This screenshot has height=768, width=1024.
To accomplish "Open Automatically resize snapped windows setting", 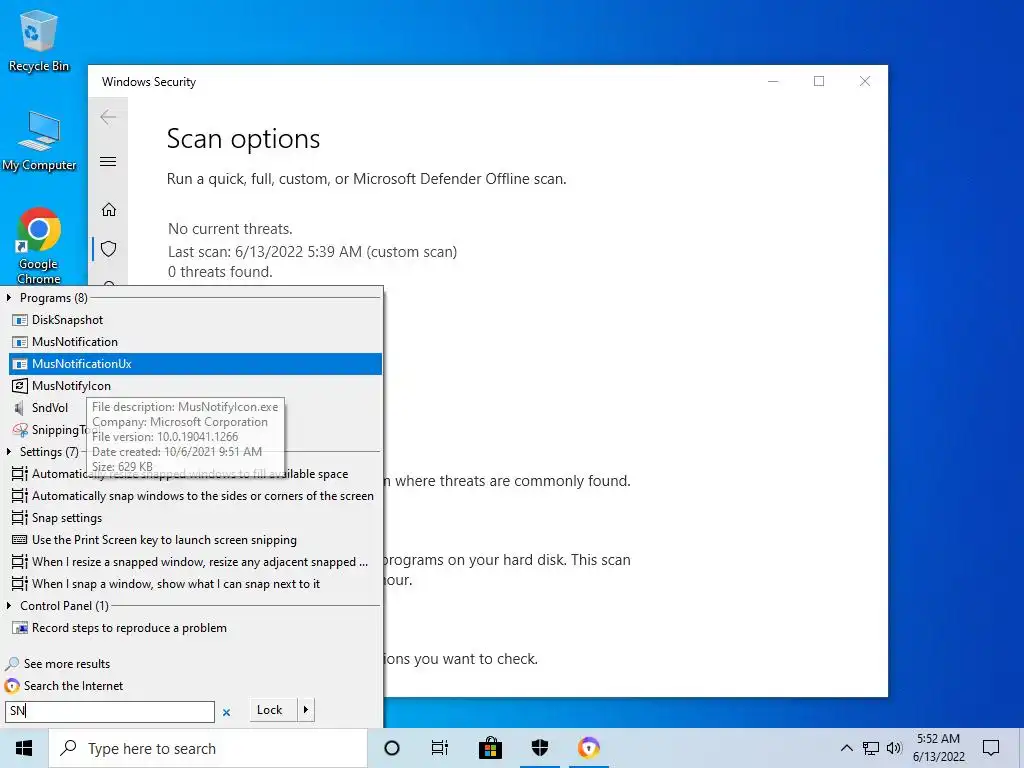I will click(195, 474).
